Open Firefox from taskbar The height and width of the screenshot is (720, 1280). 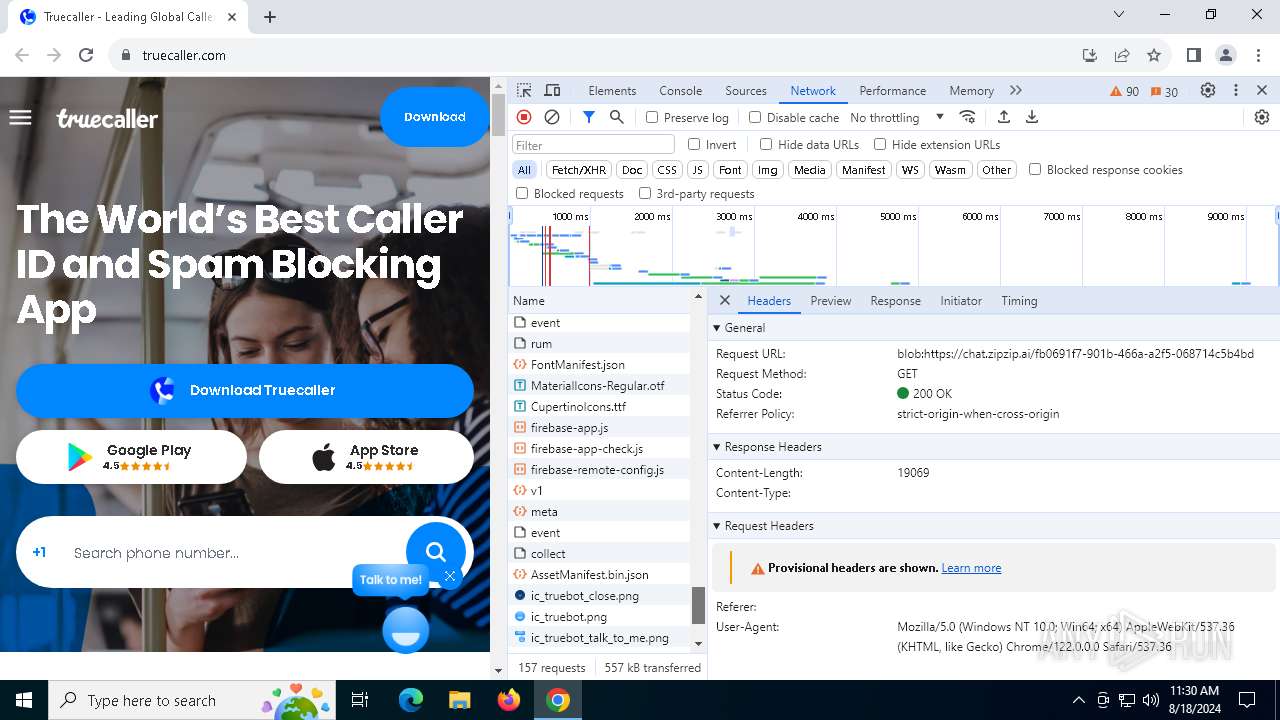coord(508,700)
